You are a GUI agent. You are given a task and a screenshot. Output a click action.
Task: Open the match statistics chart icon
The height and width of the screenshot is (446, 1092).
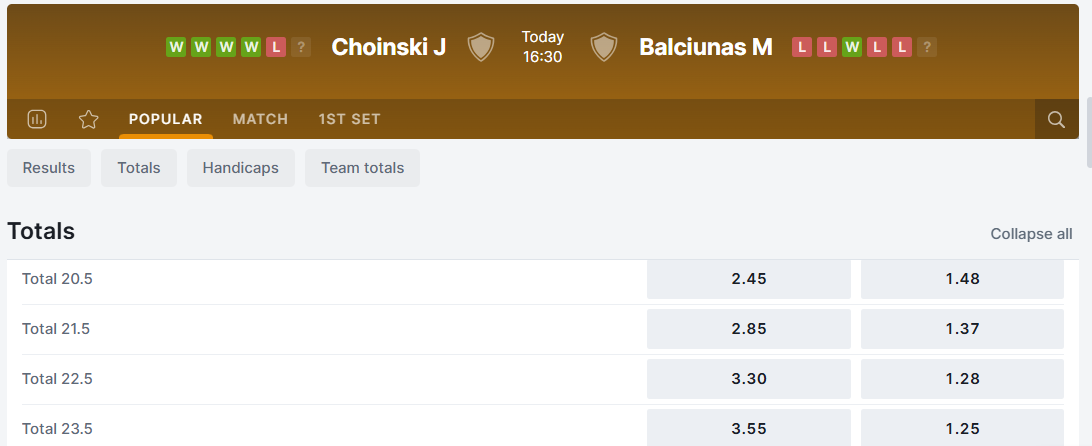pyautogui.click(x=37, y=119)
